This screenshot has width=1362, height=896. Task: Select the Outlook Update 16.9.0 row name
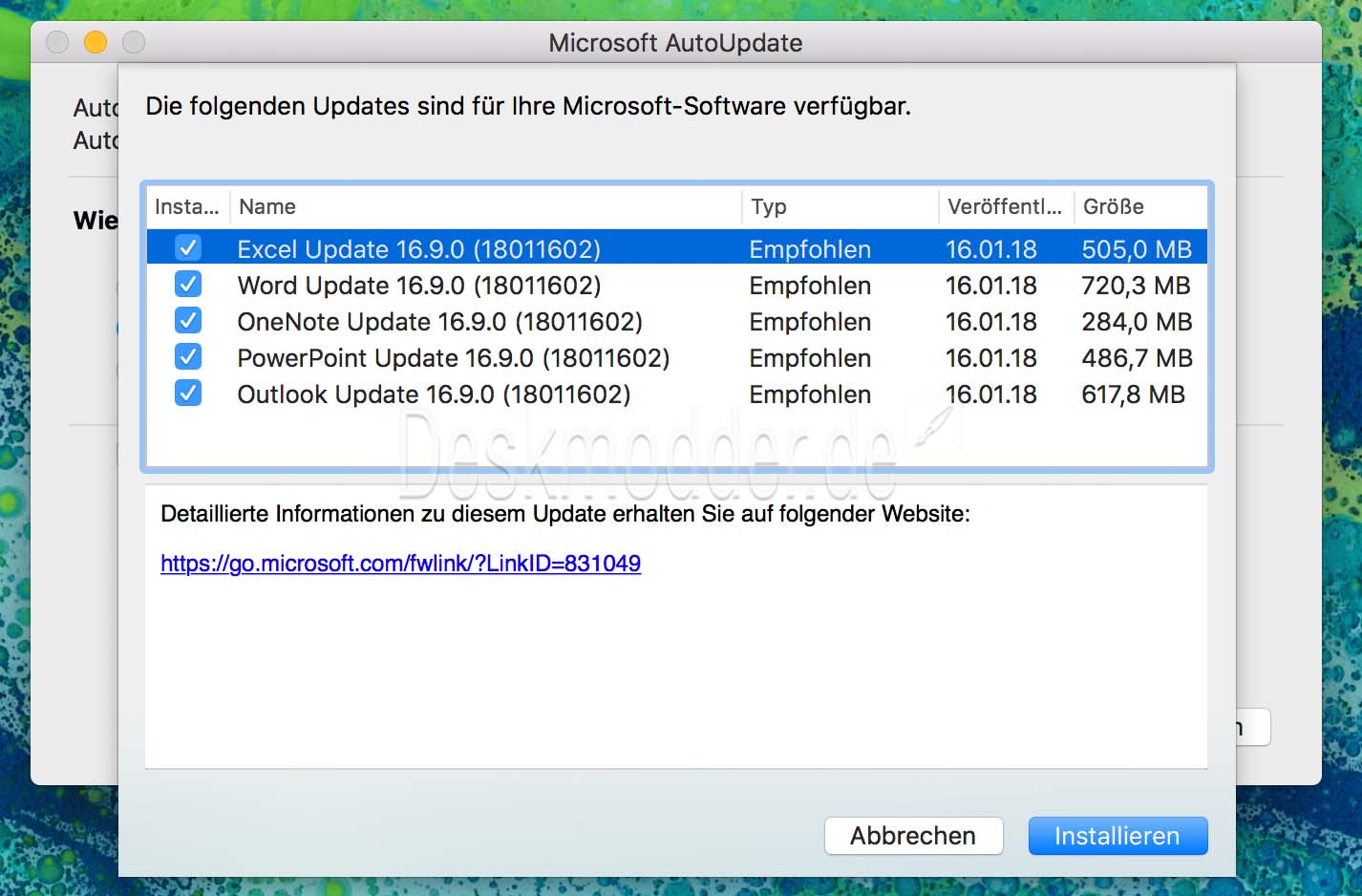pos(435,395)
